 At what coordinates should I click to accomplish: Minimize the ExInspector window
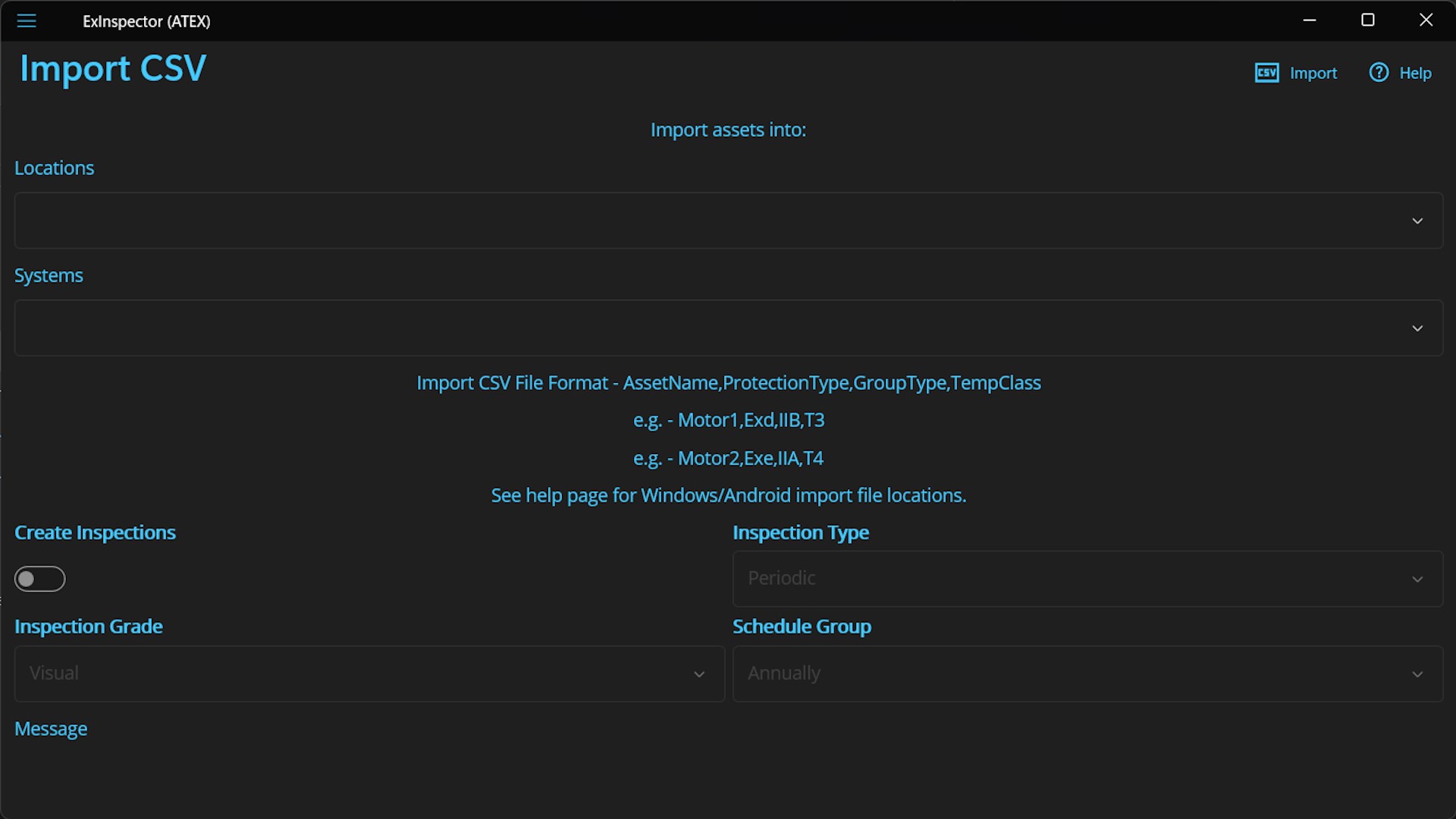1309,20
